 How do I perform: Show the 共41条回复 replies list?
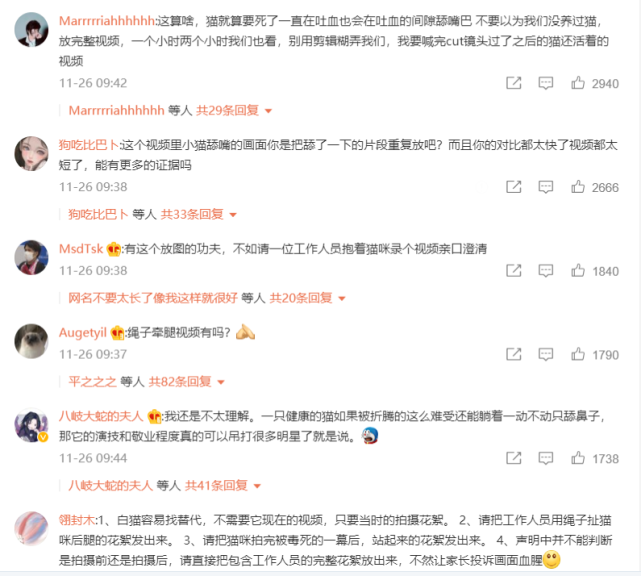tap(223, 486)
